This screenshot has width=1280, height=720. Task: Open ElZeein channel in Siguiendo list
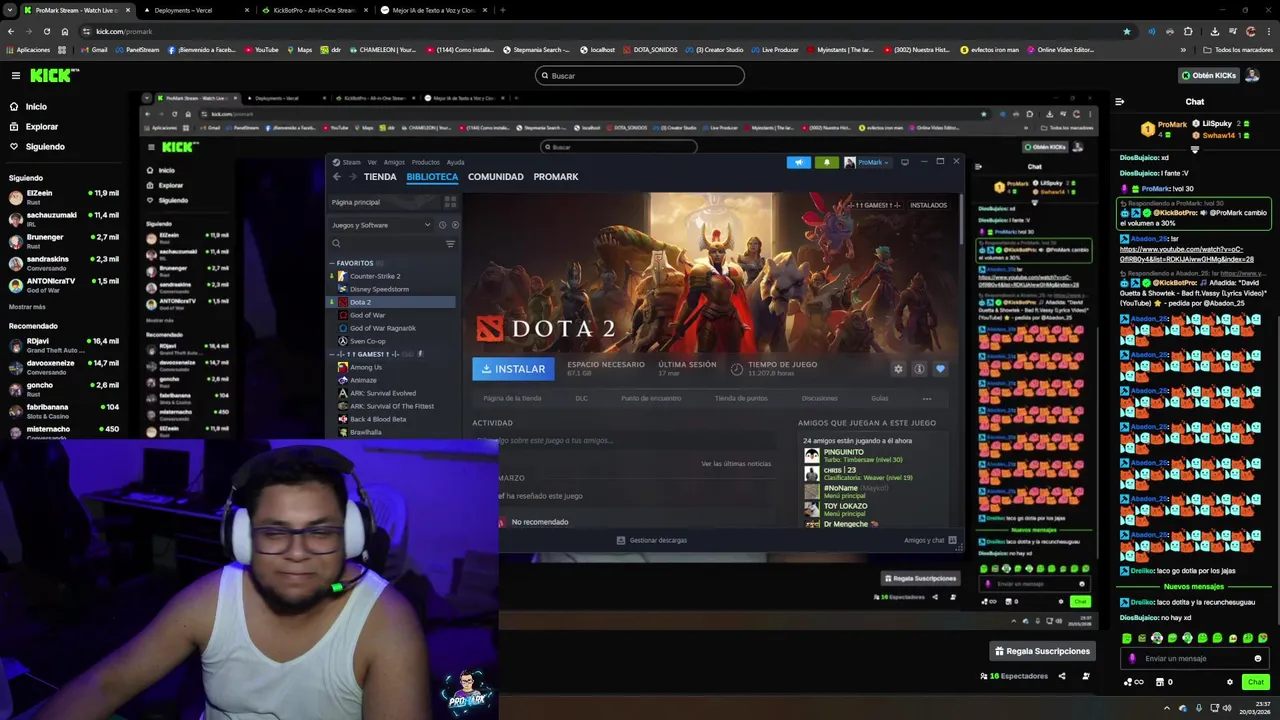(64, 197)
